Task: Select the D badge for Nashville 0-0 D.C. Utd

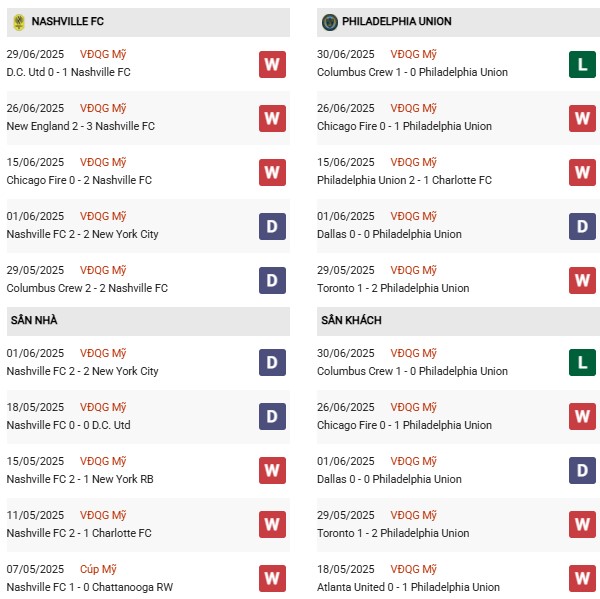Action: (x=272, y=417)
